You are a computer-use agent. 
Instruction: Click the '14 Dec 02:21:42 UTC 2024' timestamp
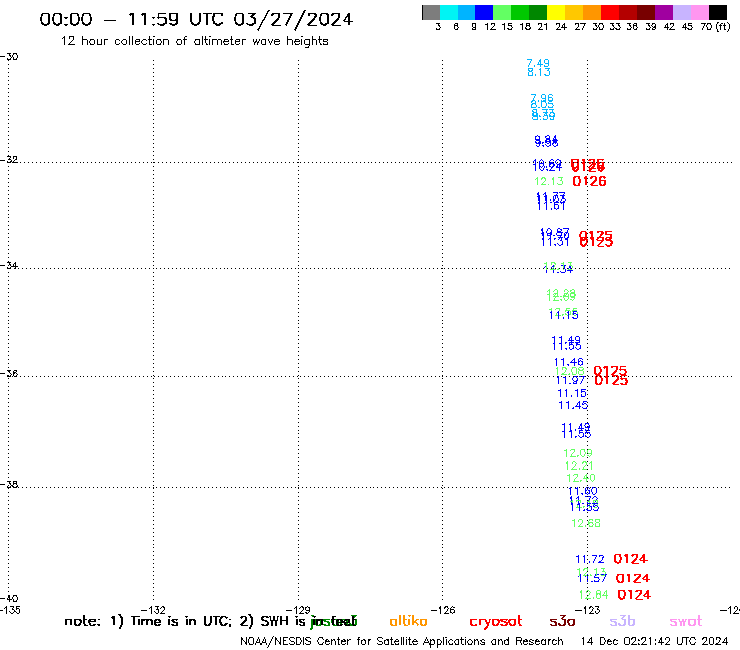(654, 642)
